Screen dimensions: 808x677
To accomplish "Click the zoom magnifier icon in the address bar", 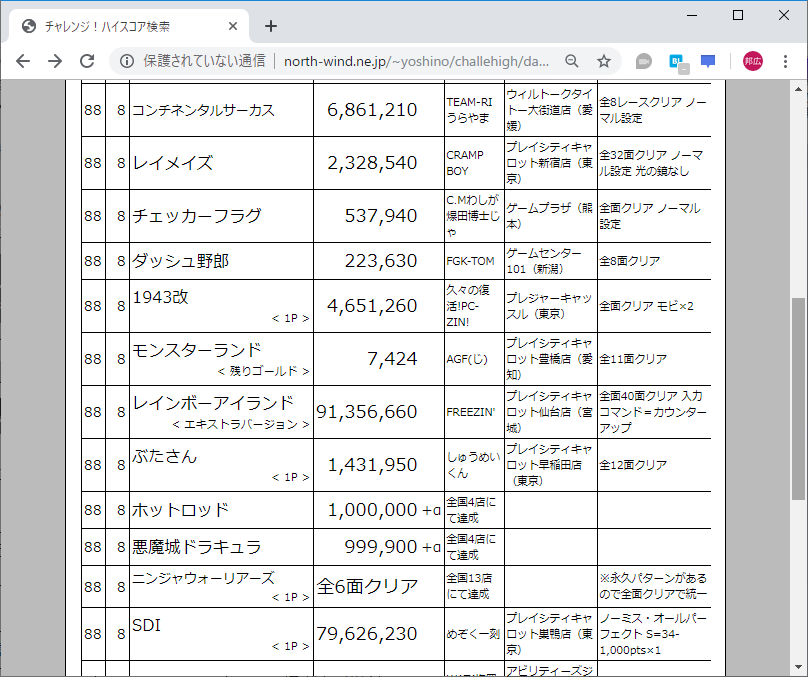I will (x=571, y=61).
